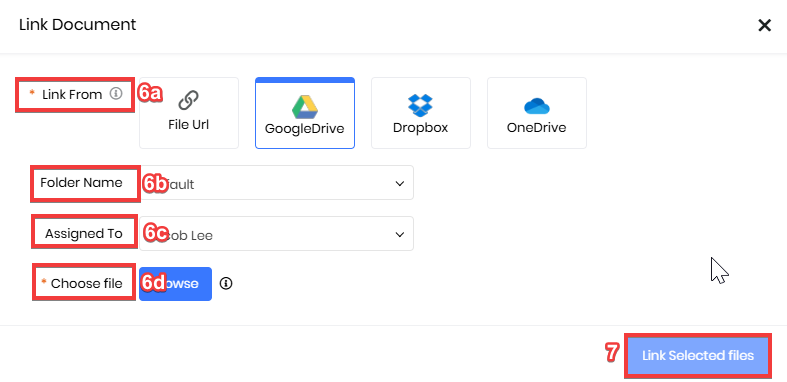Expand Folder Name dropdown chevron arrow
Viewport: 787px width, 382px height.
[x=400, y=183]
